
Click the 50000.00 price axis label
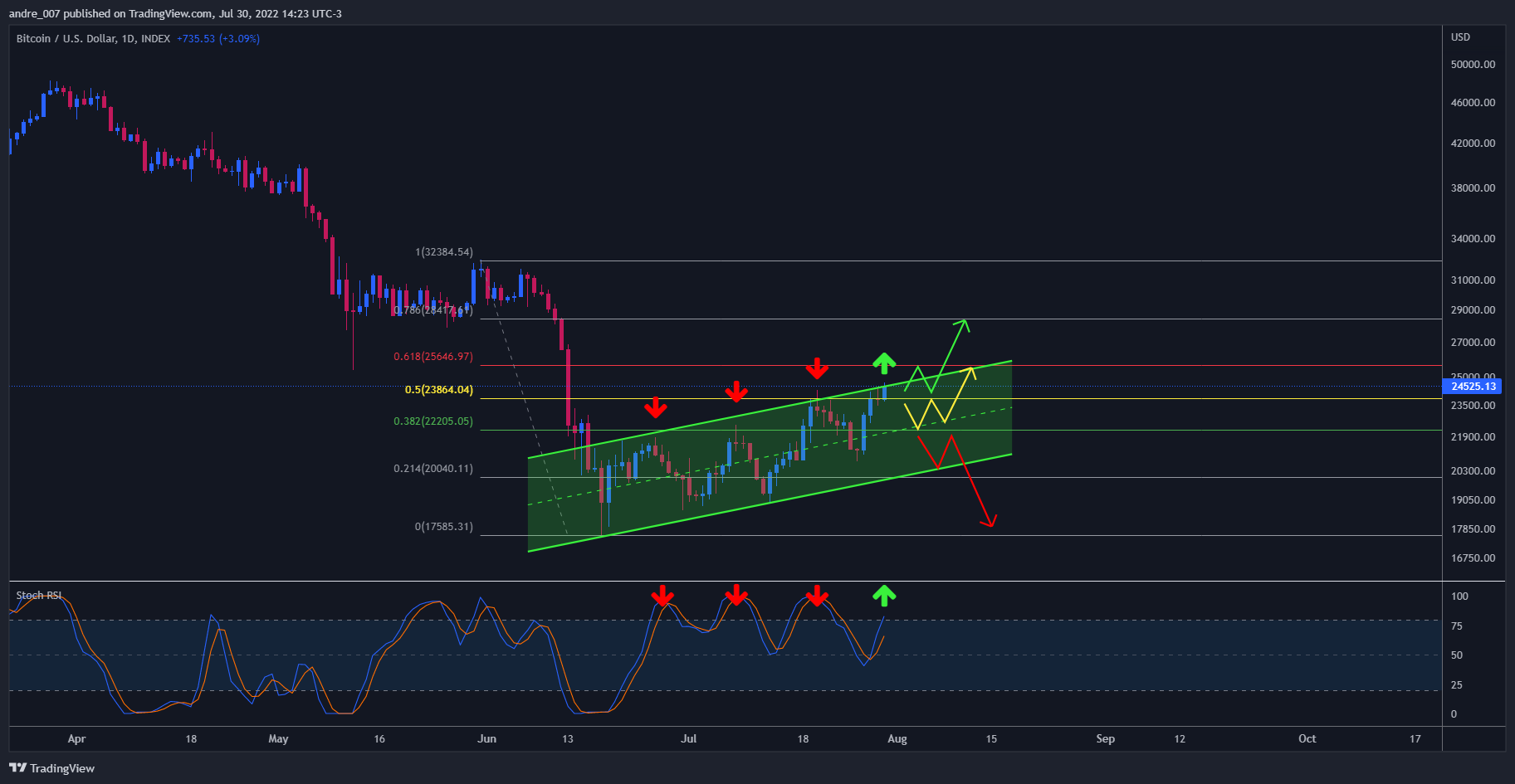[x=1473, y=65]
